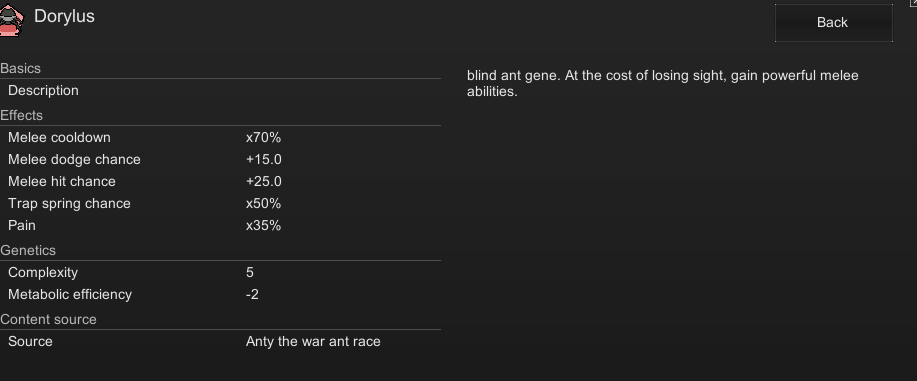Click the Melee dodge chance entry
Screen dimensions: 917x381
click(x=220, y=159)
